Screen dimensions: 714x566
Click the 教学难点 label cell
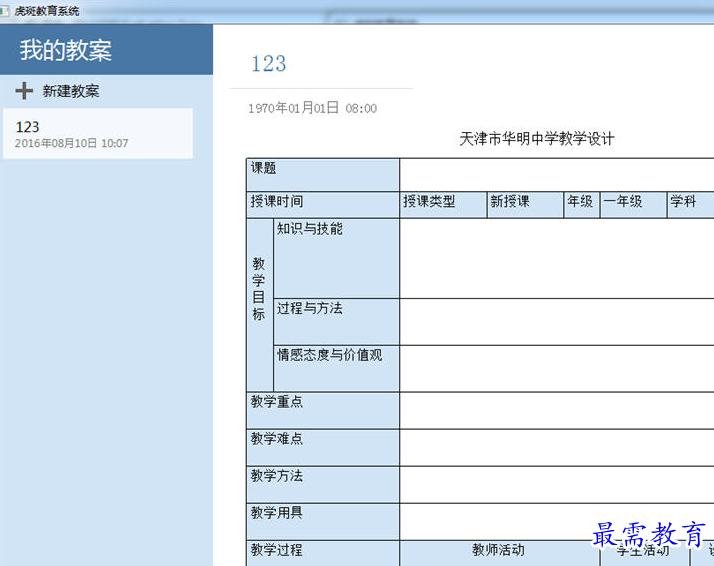[x=323, y=448]
